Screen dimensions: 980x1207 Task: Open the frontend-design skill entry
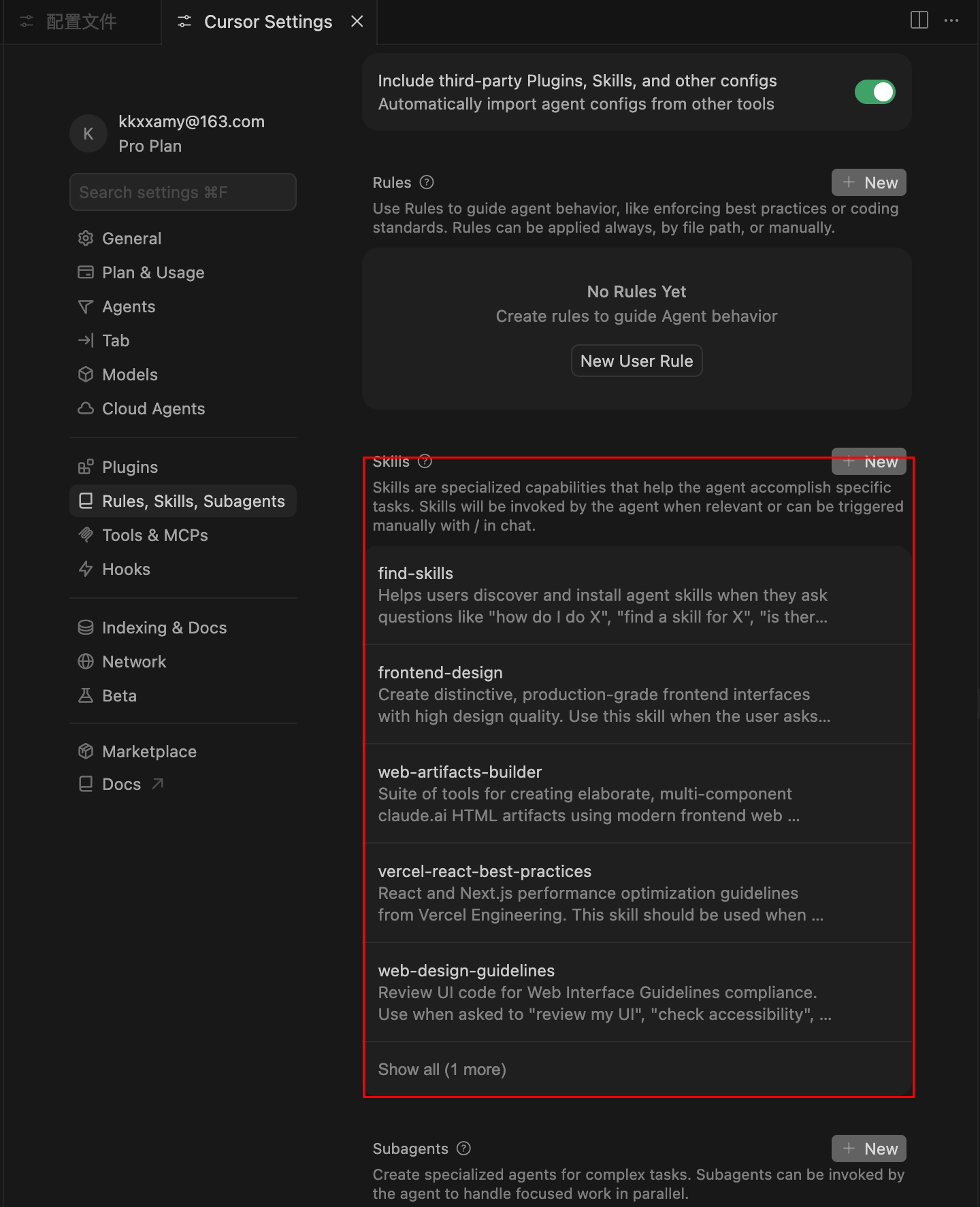click(637, 695)
